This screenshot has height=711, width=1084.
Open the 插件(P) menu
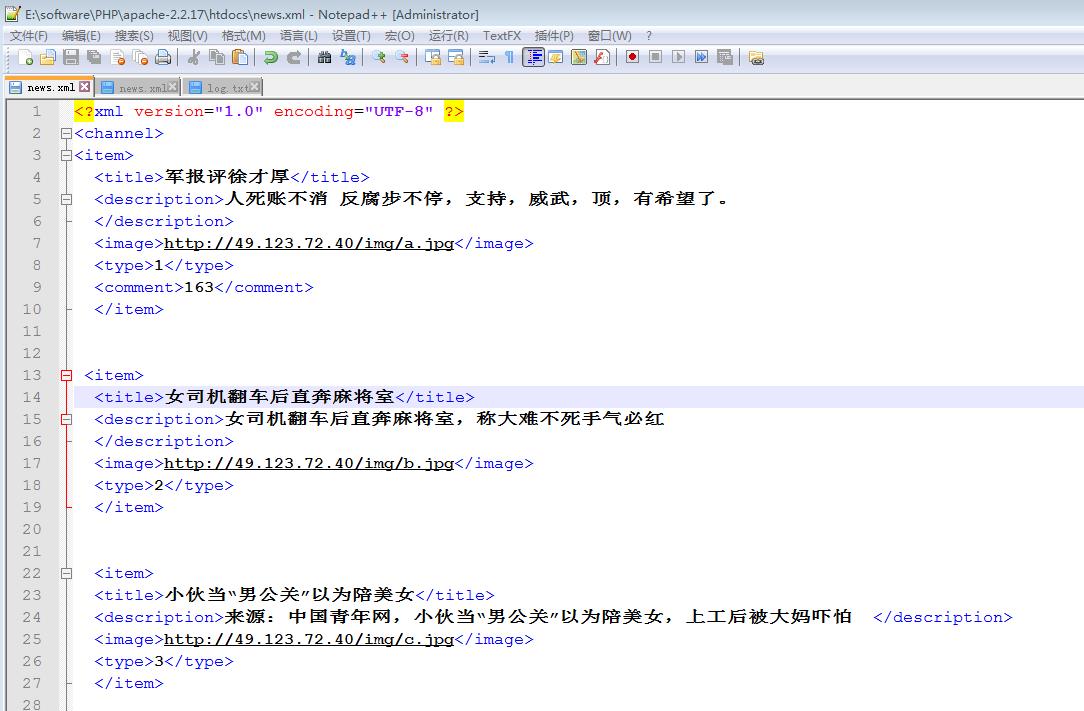554,35
